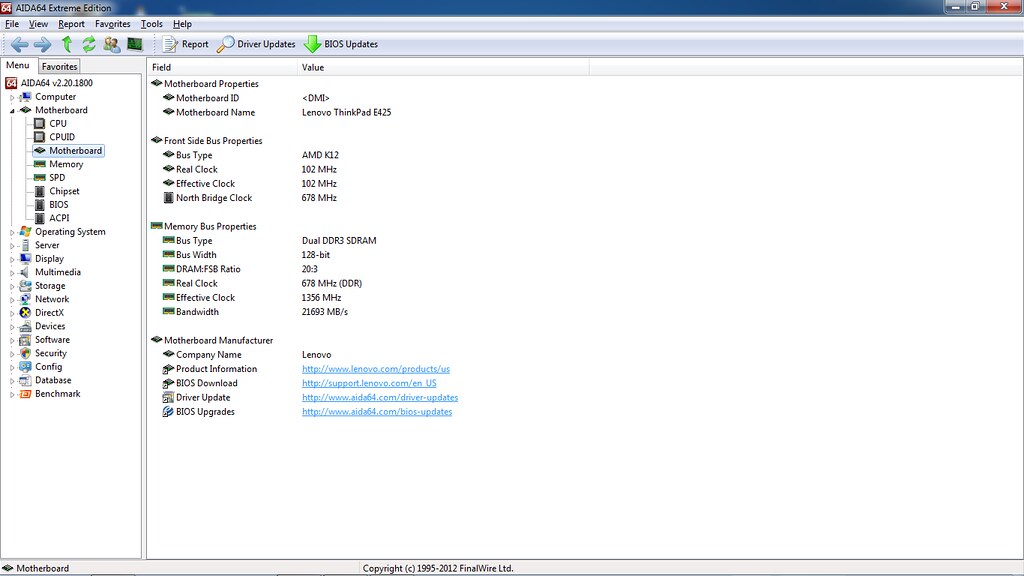Select the ACPI tree icon
The height and width of the screenshot is (576, 1024).
tap(40, 218)
